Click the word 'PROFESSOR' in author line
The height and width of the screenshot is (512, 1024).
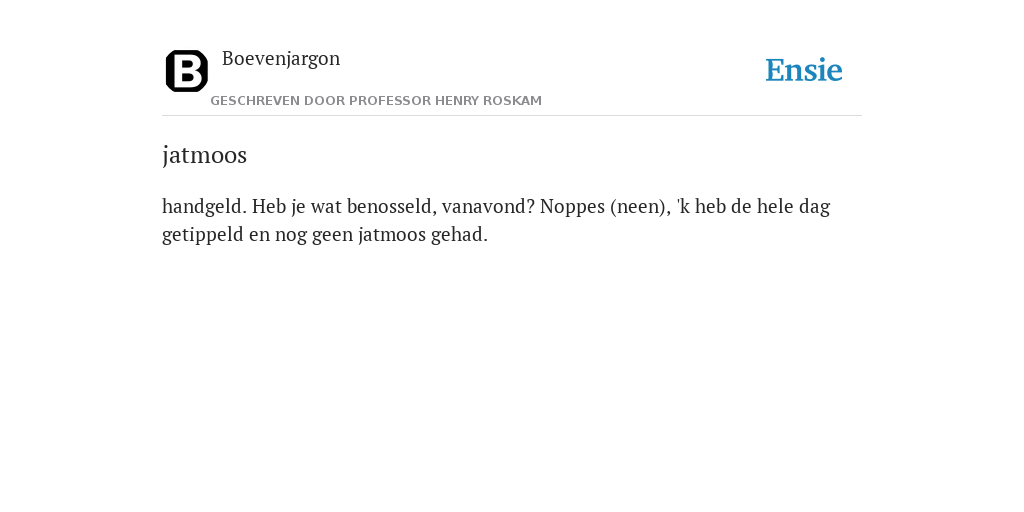tap(390, 101)
